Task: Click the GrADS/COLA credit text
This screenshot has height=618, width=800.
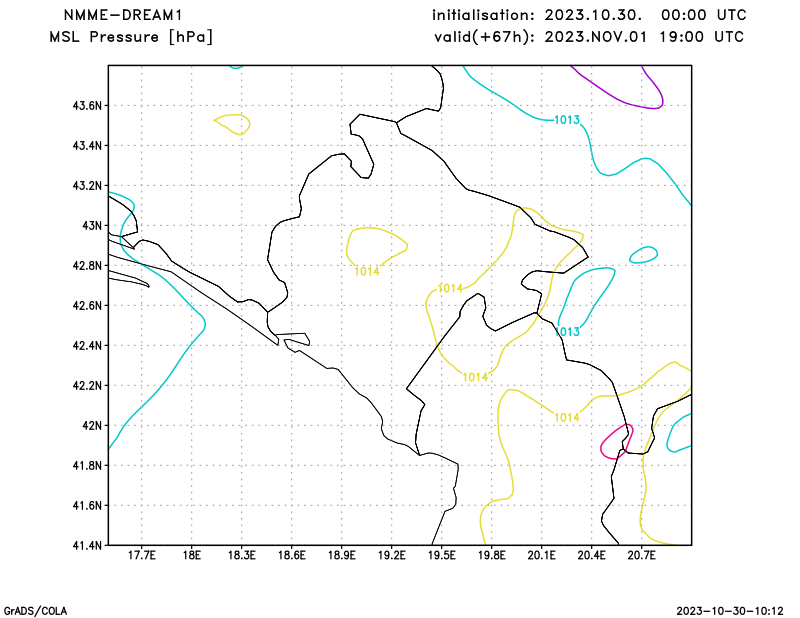Action: [x=35, y=611]
